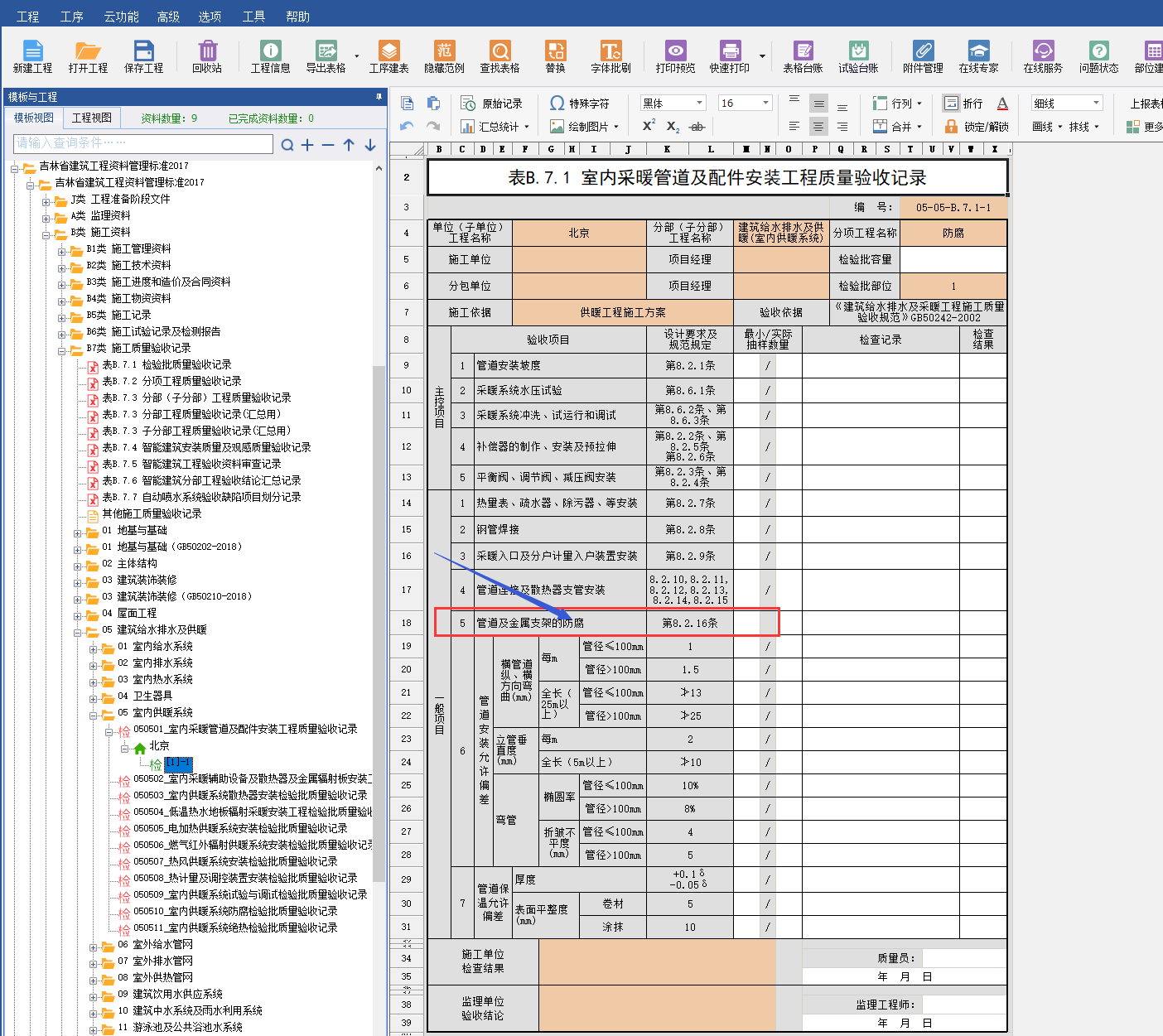
Task: Click the 导出表格 export icon
Action: point(326,56)
